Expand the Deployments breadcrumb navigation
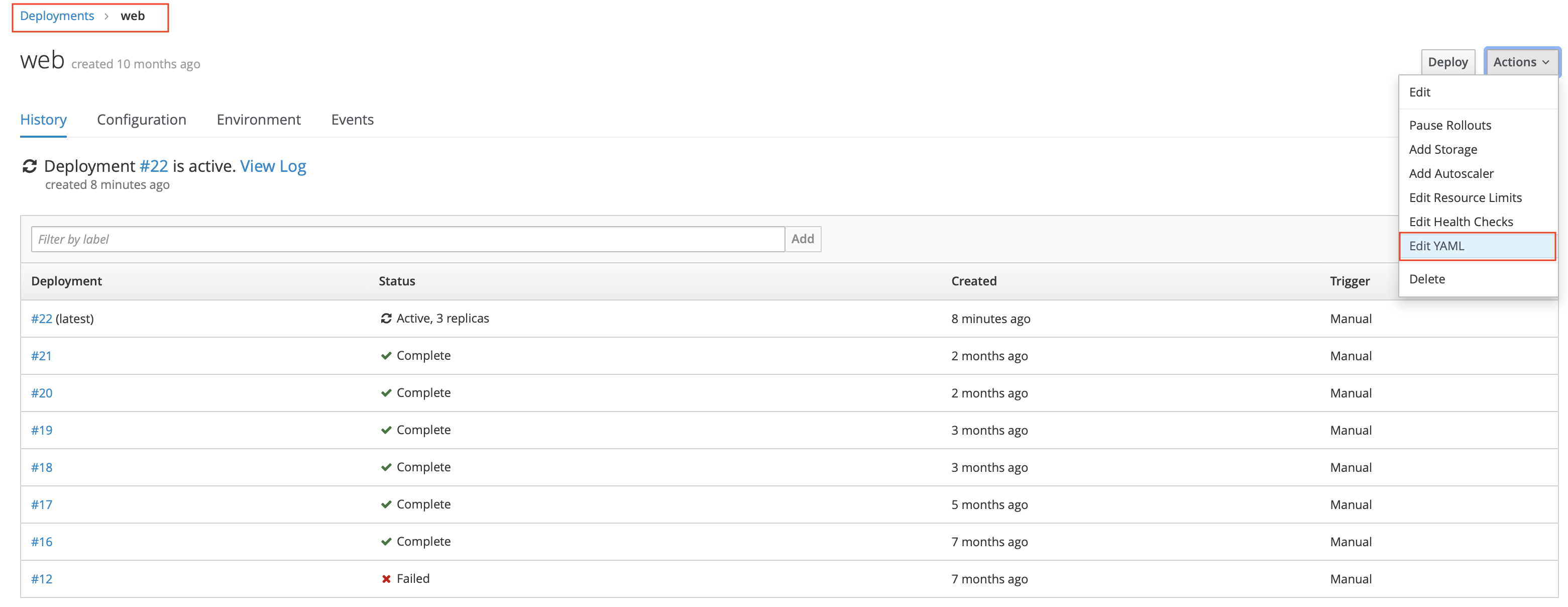 [56, 15]
